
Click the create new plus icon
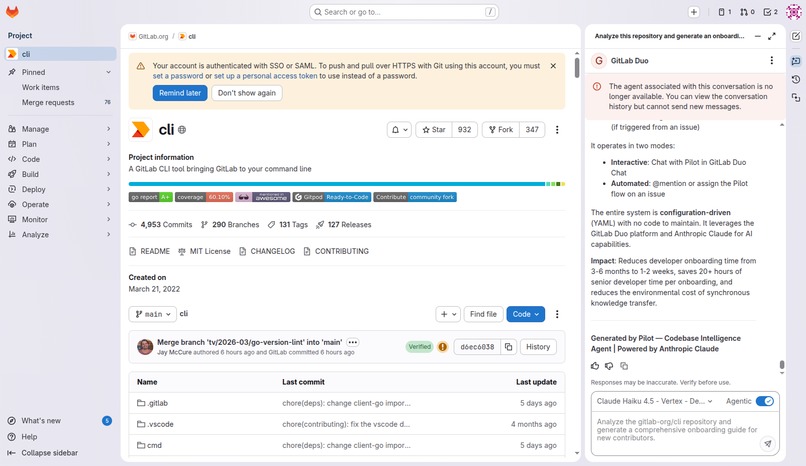694,12
